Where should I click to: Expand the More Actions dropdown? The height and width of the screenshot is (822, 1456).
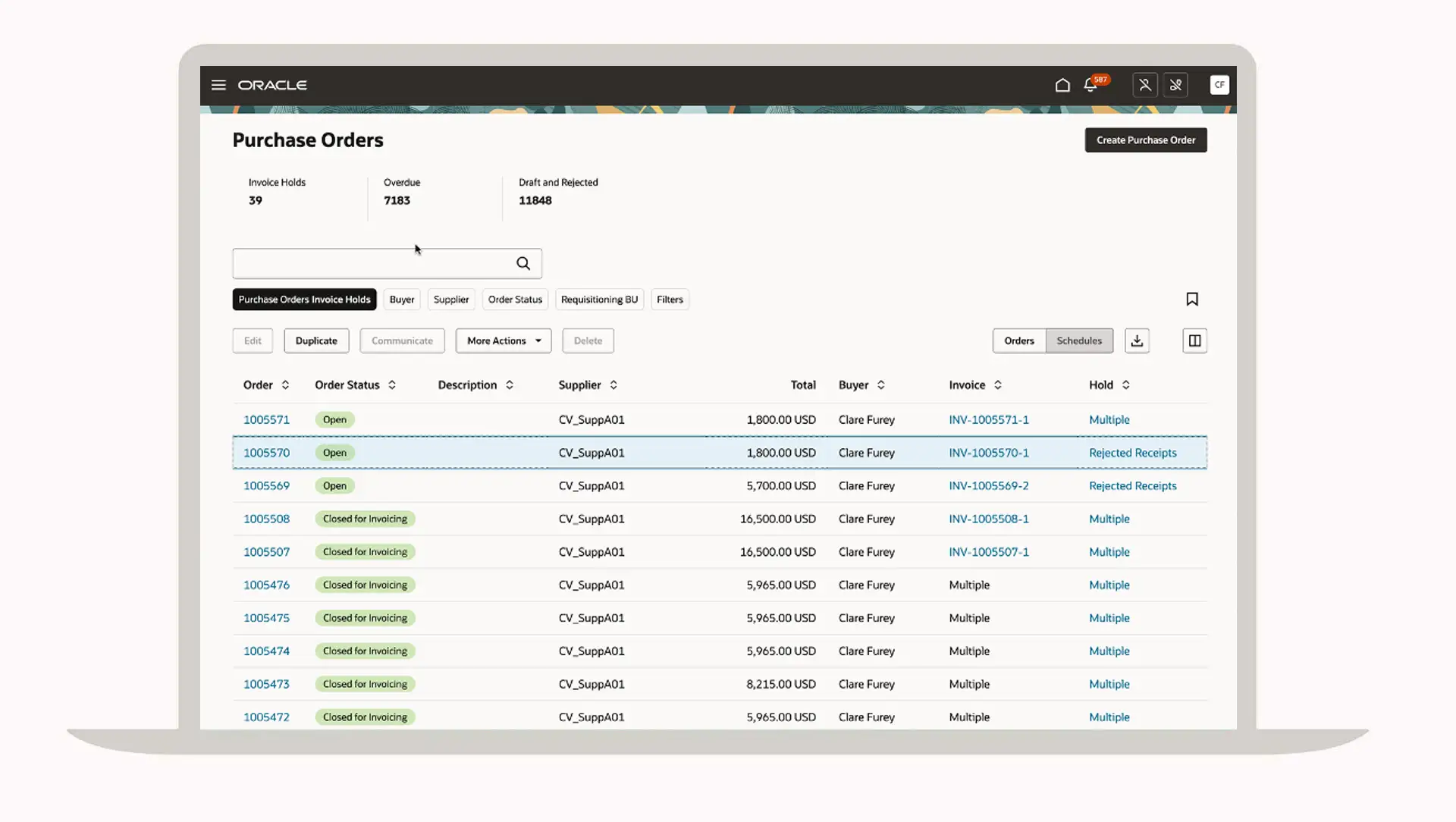tap(504, 341)
